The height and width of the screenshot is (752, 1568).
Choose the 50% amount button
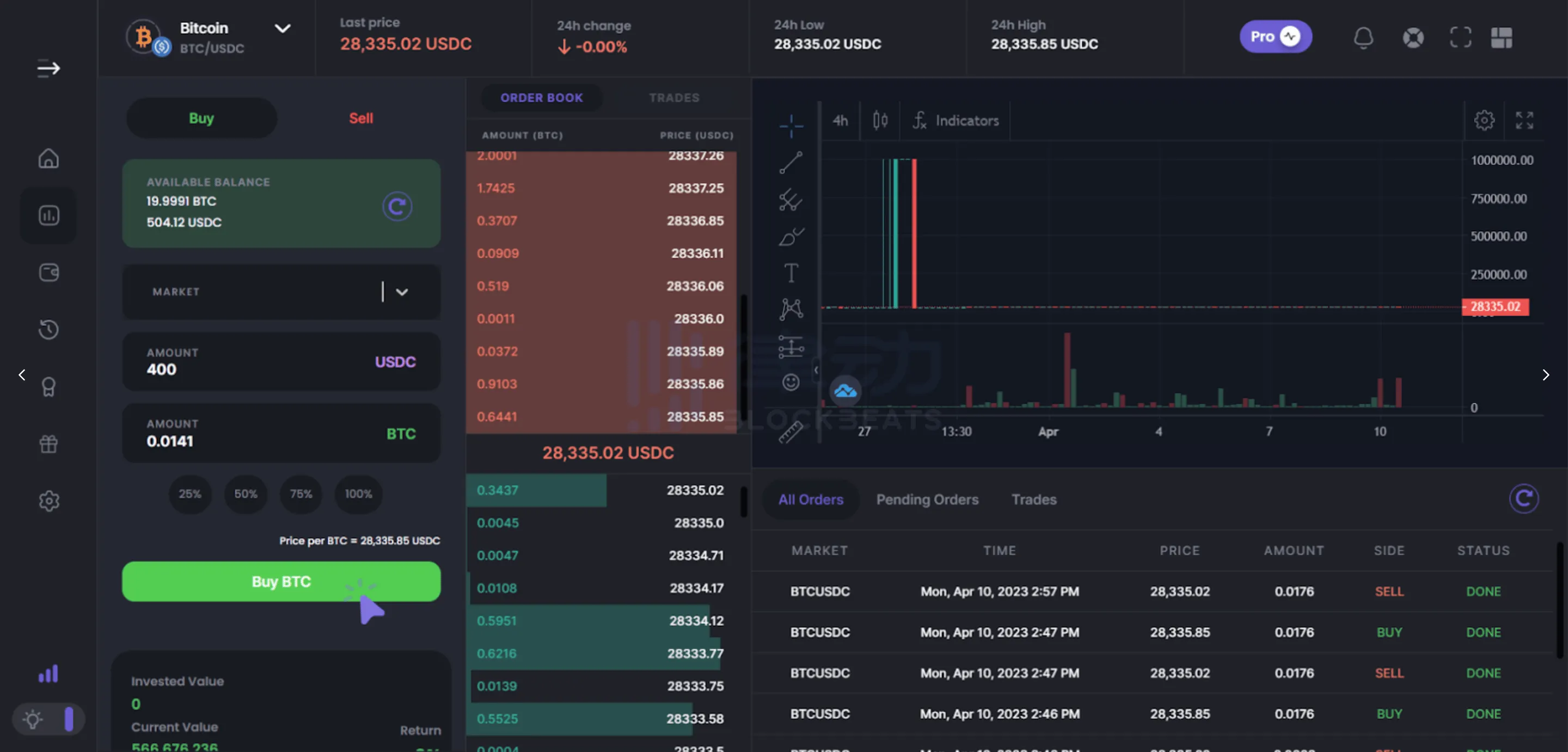pyautogui.click(x=246, y=494)
